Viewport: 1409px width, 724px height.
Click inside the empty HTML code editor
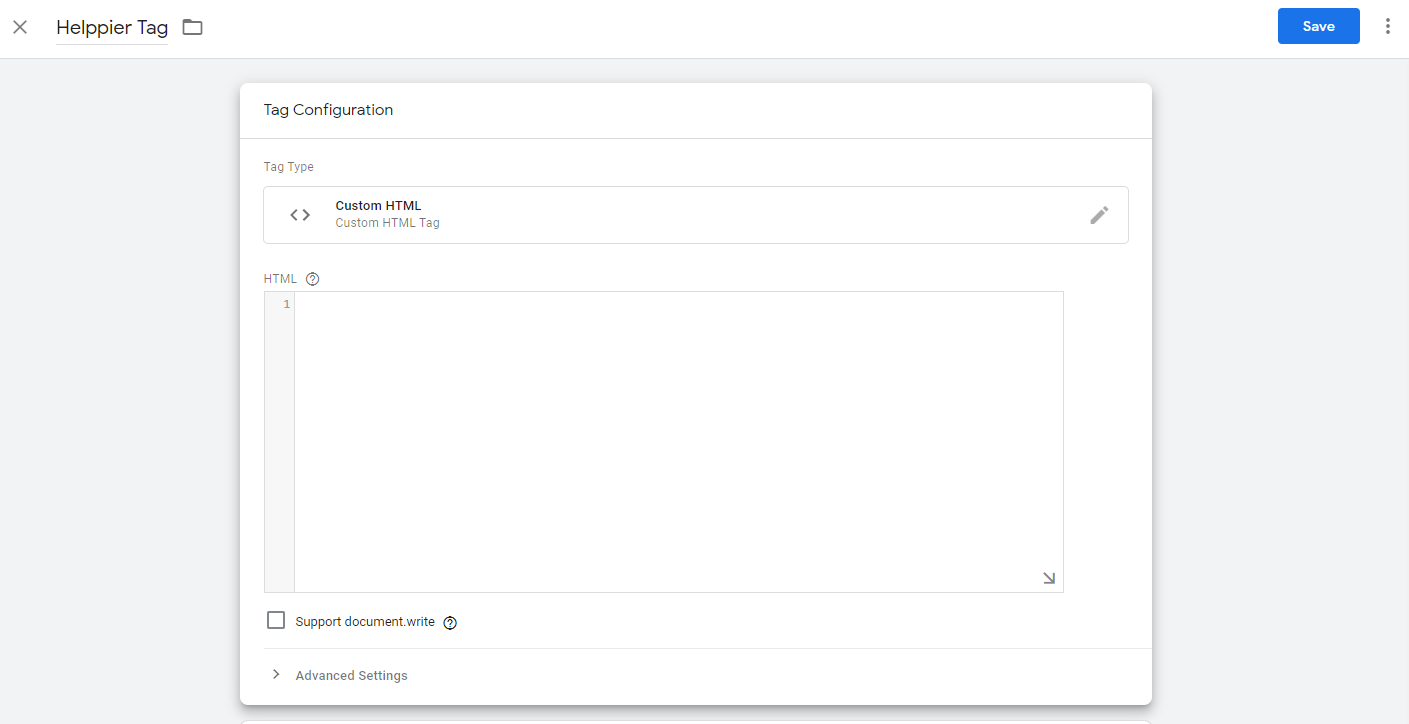tap(678, 440)
